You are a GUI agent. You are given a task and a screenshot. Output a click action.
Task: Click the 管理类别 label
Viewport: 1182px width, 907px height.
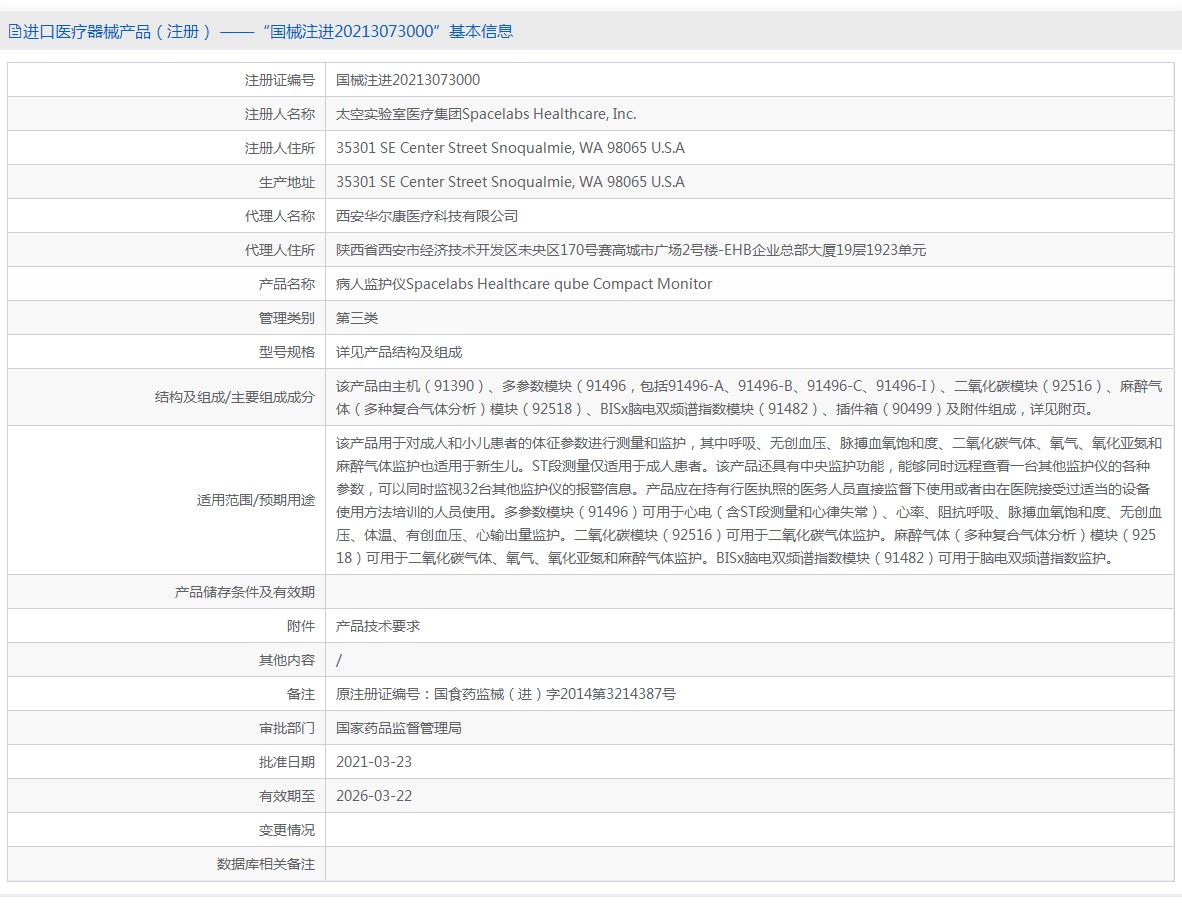[286, 317]
